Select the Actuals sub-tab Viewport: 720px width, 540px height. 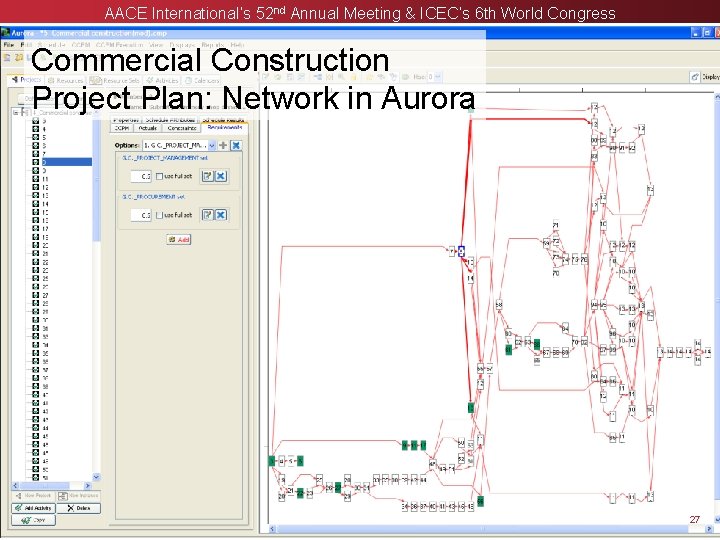pyautogui.click(x=147, y=128)
